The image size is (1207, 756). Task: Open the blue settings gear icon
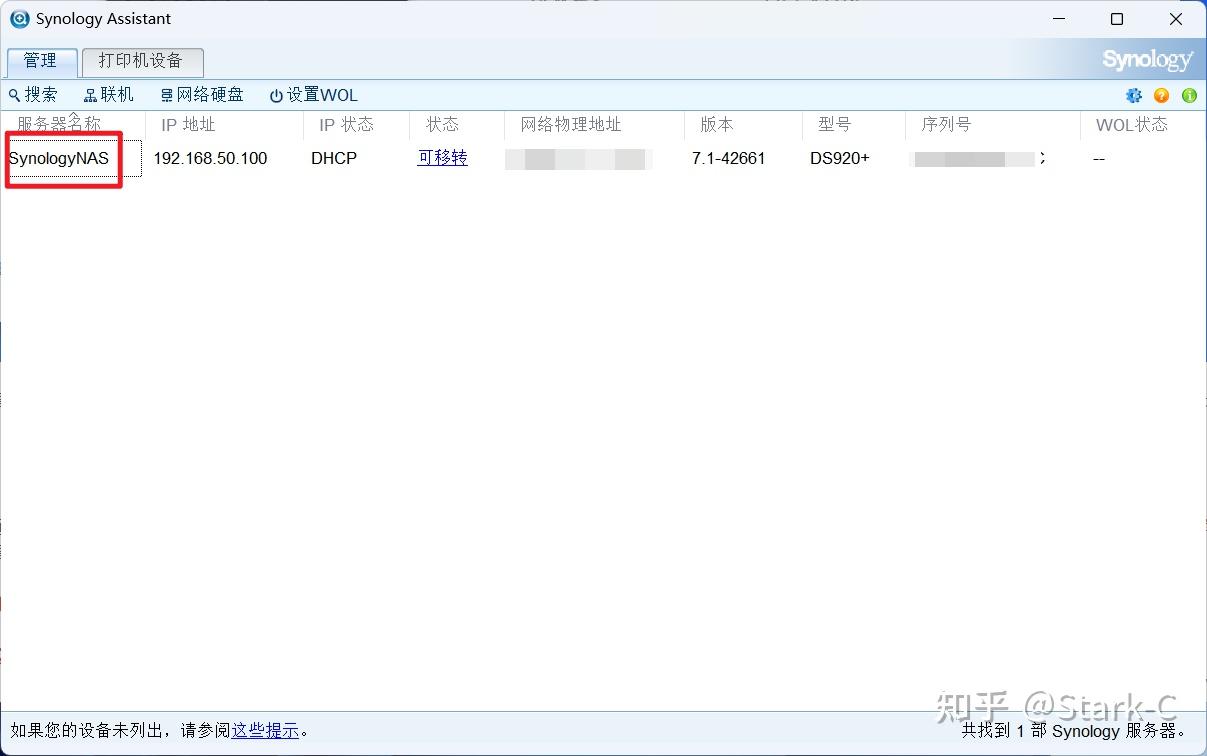coord(1134,95)
